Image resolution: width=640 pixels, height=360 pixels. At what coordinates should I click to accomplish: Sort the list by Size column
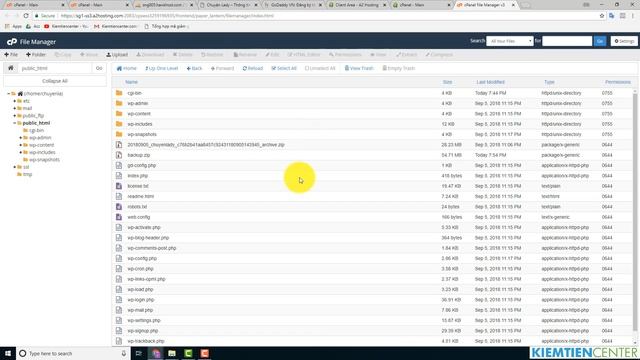click(447, 82)
